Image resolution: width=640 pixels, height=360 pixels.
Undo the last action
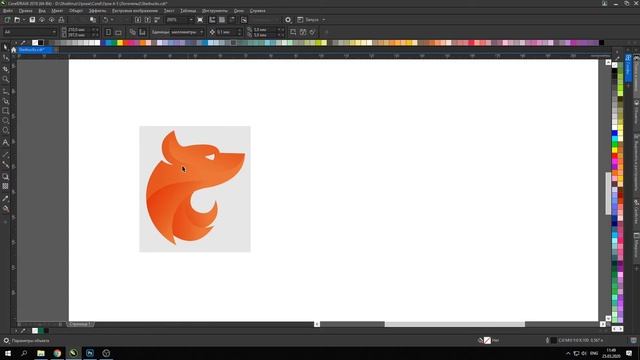coord(106,20)
